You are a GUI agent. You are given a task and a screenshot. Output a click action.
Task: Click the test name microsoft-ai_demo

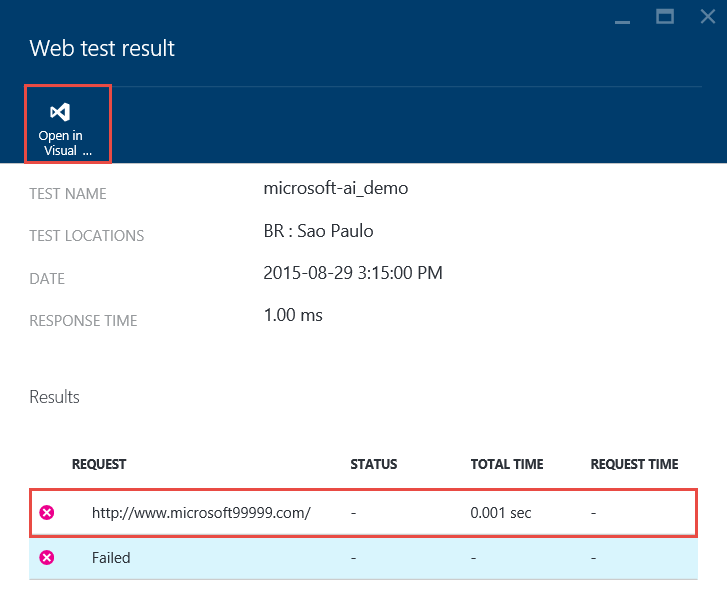(336, 188)
